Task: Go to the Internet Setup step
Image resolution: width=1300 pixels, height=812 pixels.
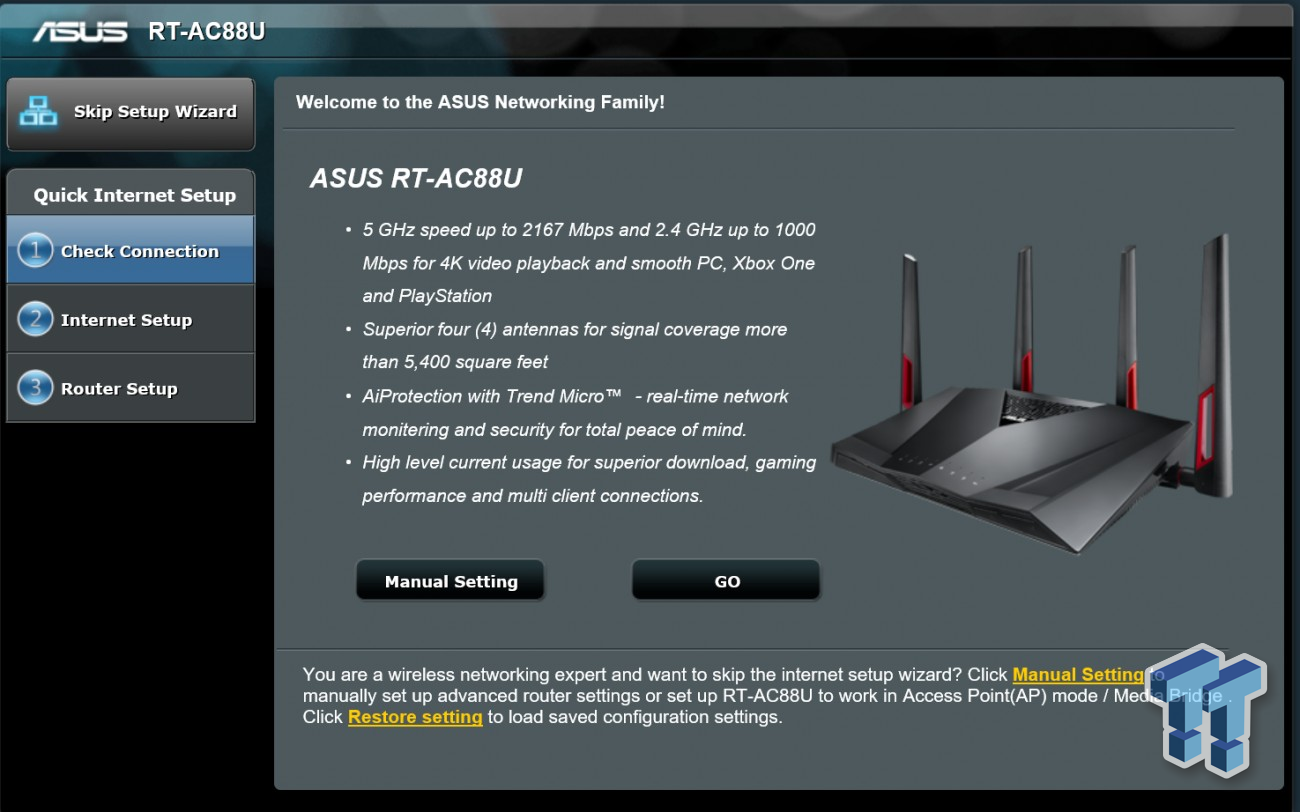Action: point(130,319)
